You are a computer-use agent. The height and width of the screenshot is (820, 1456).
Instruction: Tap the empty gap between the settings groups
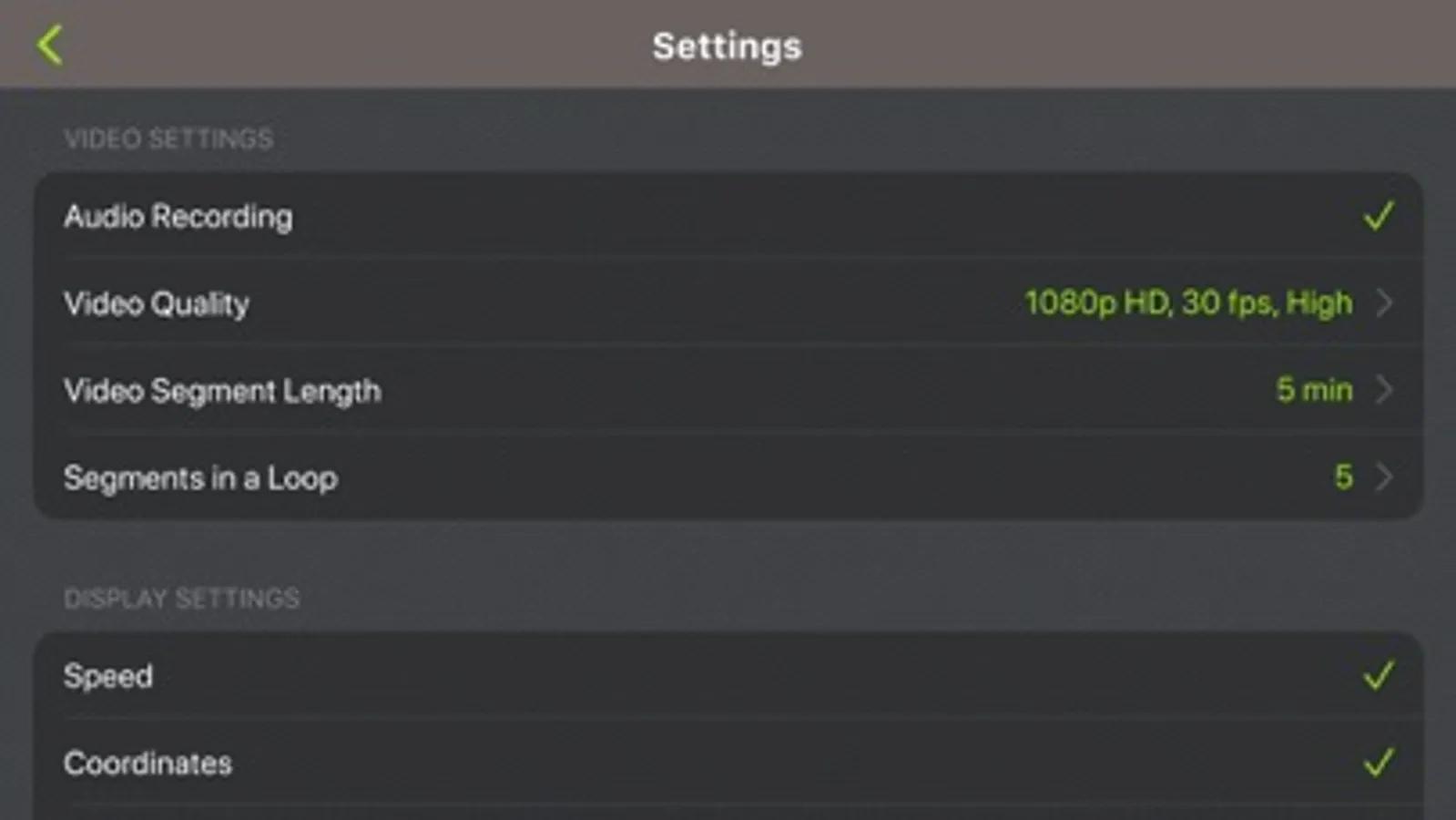[x=728, y=556]
